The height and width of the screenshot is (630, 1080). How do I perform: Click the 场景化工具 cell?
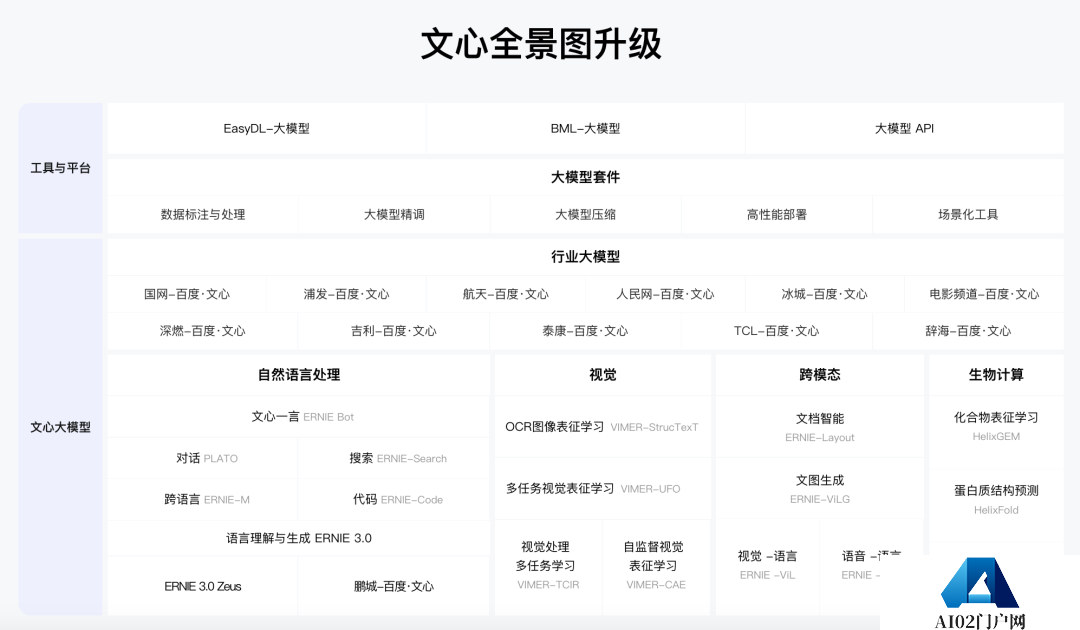coord(968,214)
